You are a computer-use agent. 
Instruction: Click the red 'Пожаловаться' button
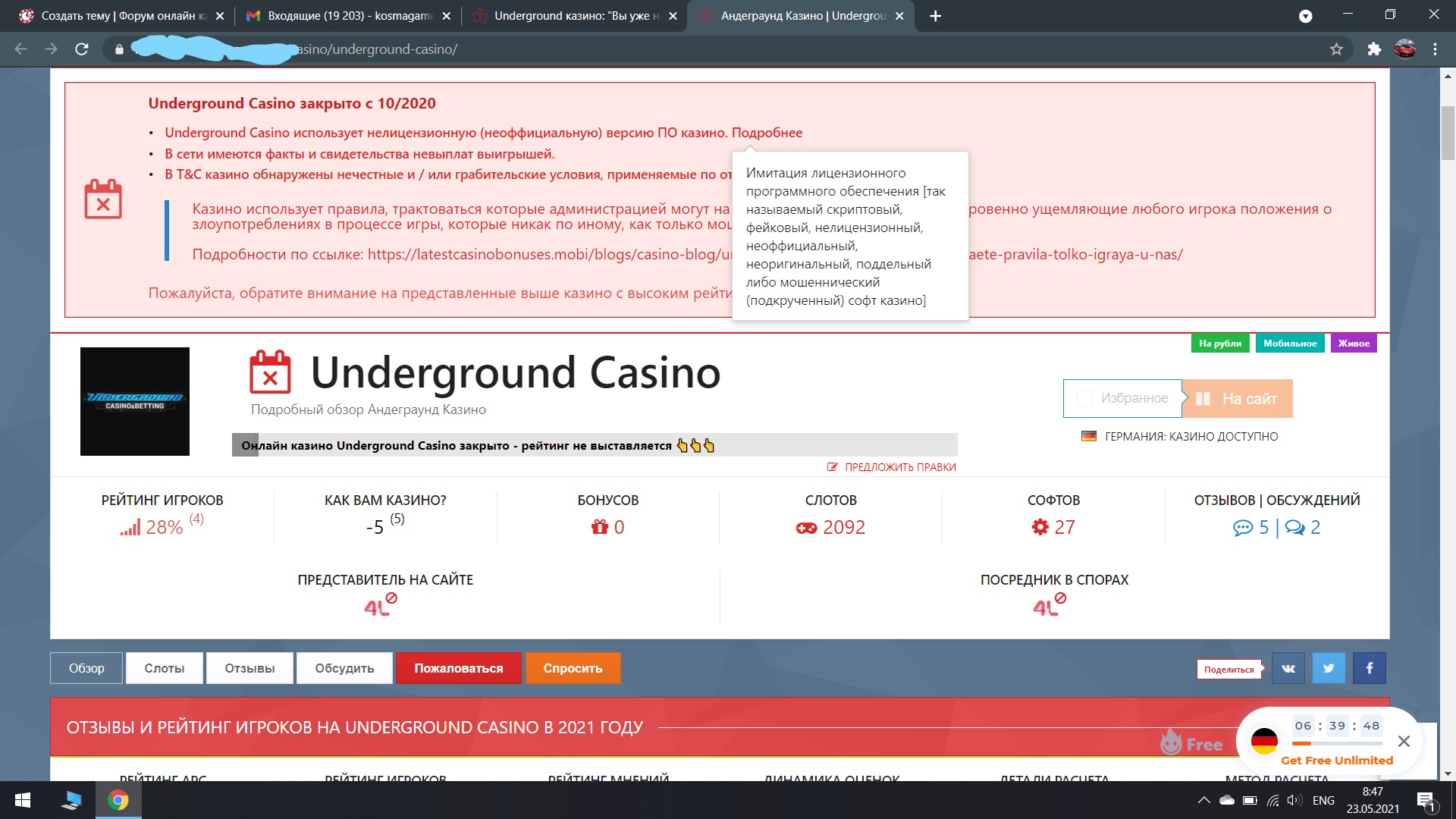click(459, 668)
